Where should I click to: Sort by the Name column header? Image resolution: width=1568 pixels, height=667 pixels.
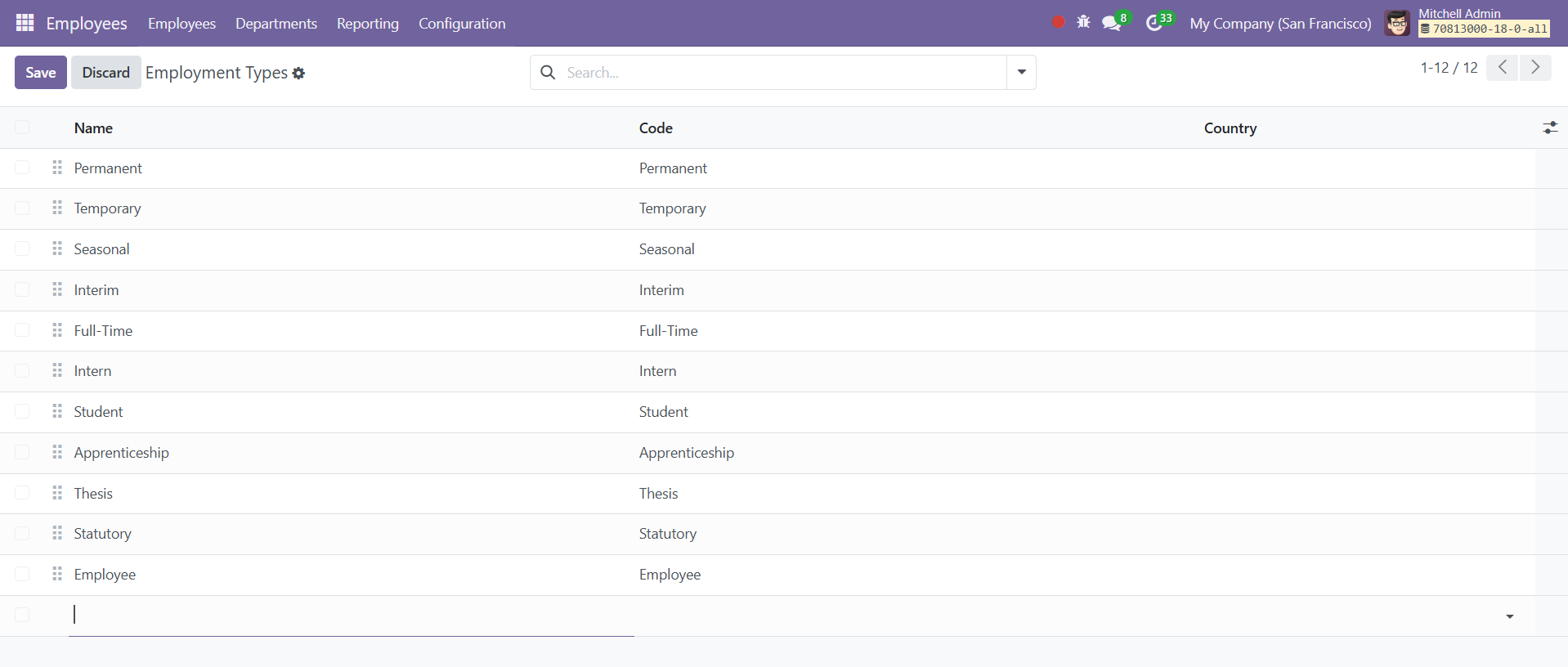click(x=93, y=128)
